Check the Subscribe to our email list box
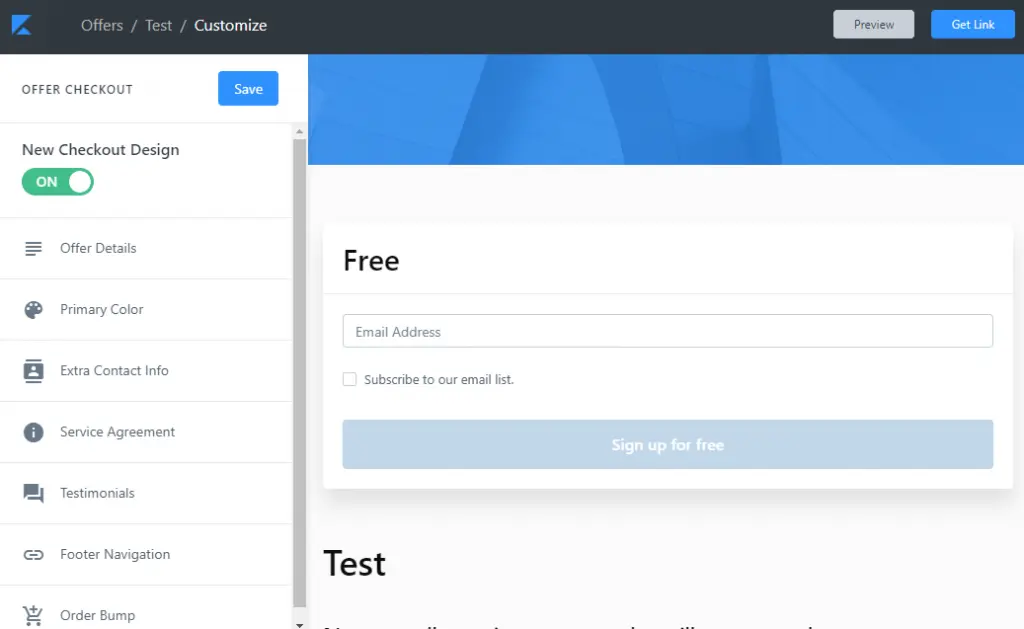This screenshot has height=629, width=1024. (x=350, y=379)
